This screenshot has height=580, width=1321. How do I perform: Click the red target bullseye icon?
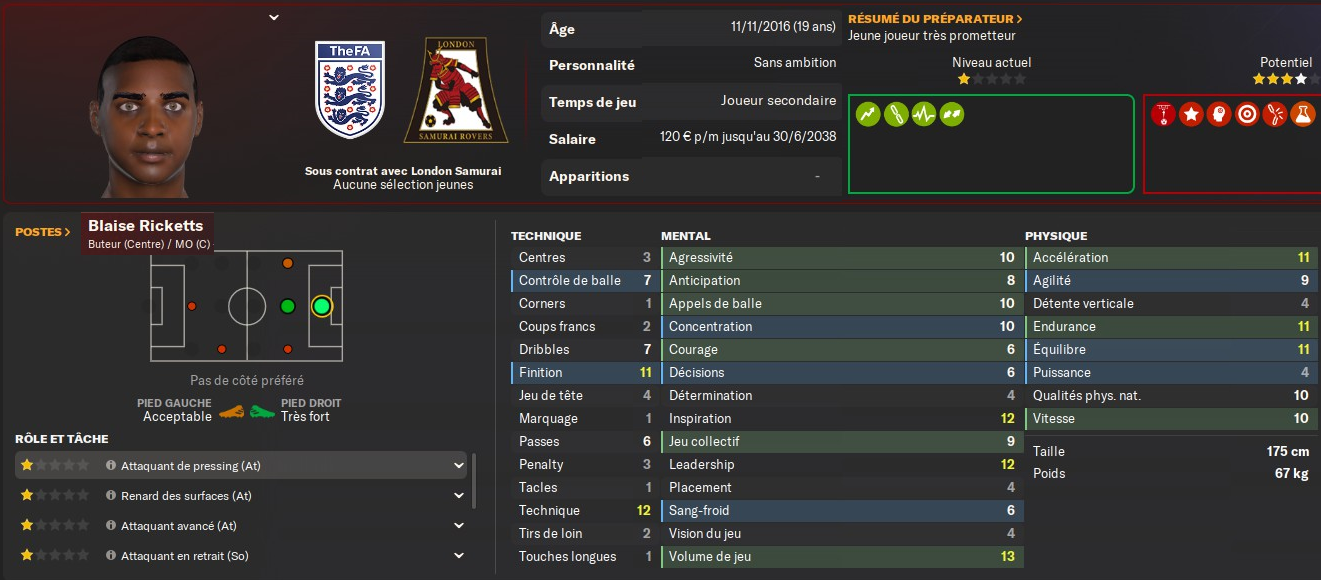click(x=1246, y=114)
